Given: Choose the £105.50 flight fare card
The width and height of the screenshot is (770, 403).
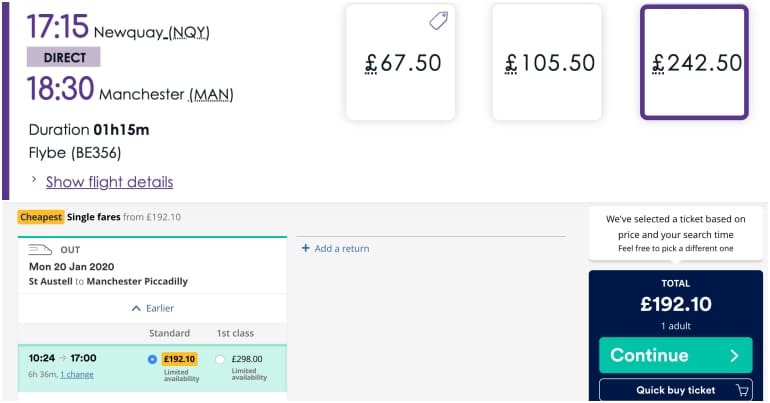Looking at the screenshot, I should pyautogui.click(x=547, y=62).
